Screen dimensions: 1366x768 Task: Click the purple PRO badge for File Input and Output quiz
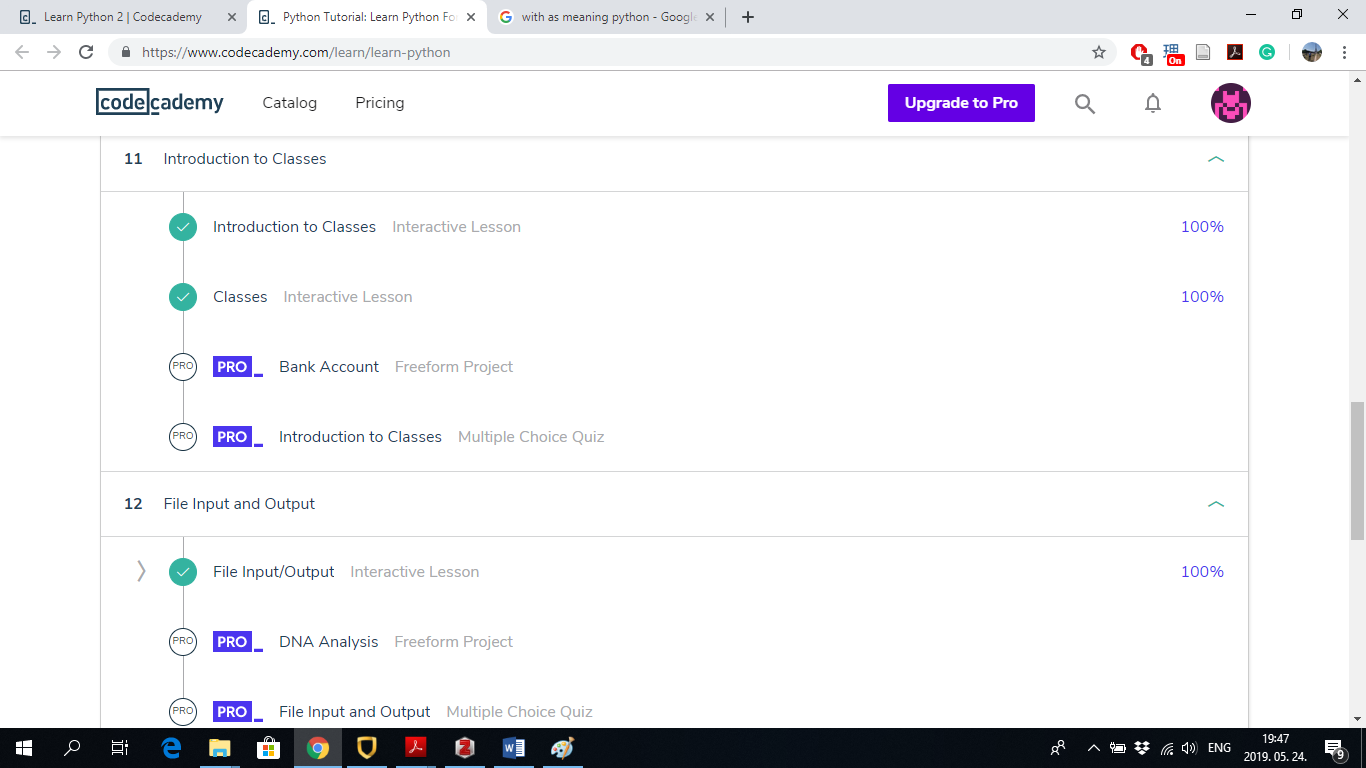tap(238, 712)
